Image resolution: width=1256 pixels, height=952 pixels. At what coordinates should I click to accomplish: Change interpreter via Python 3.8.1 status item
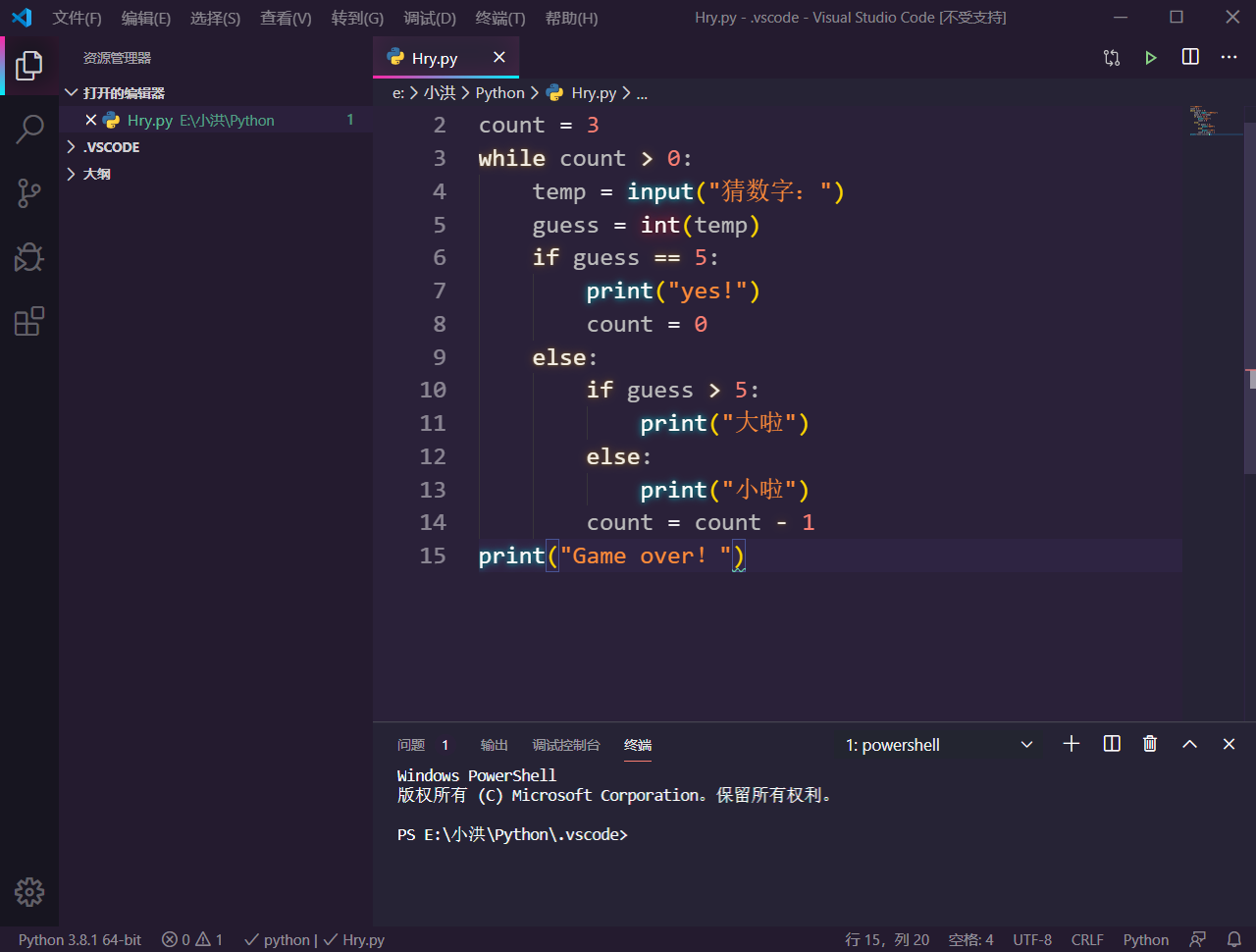coord(79,939)
